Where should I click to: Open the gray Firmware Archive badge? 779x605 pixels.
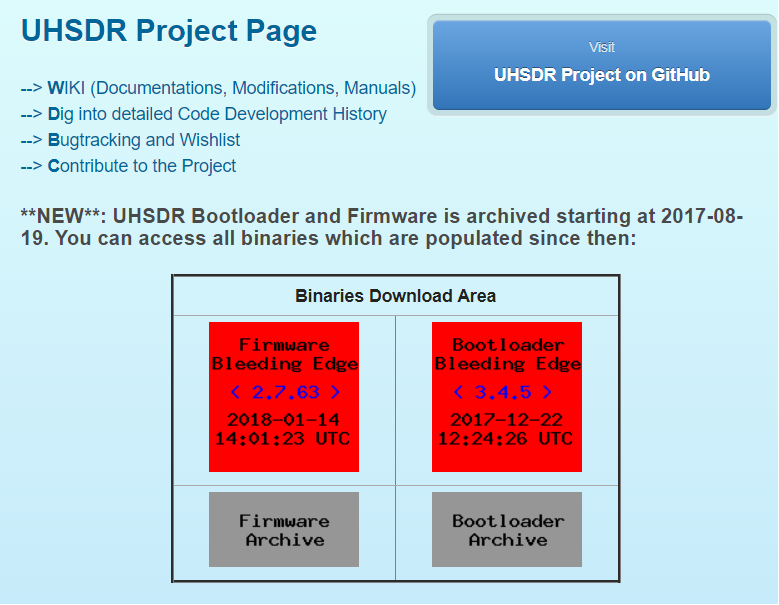(x=284, y=530)
